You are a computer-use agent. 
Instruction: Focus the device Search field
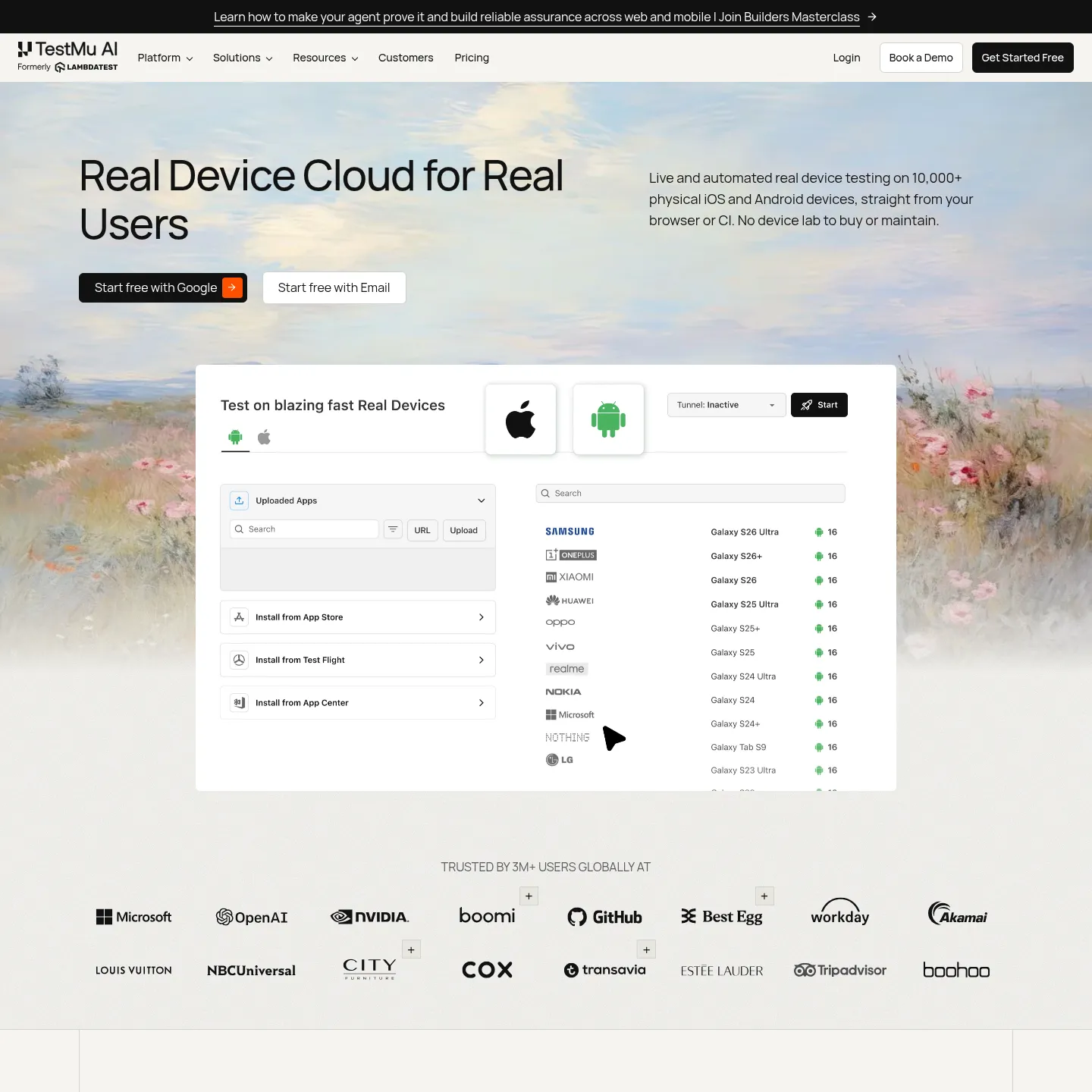pos(691,493)
